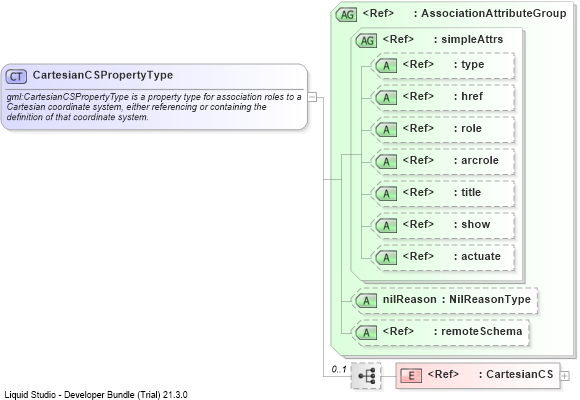Collapse the CartesianCSPropertyType node

(313, 97)
